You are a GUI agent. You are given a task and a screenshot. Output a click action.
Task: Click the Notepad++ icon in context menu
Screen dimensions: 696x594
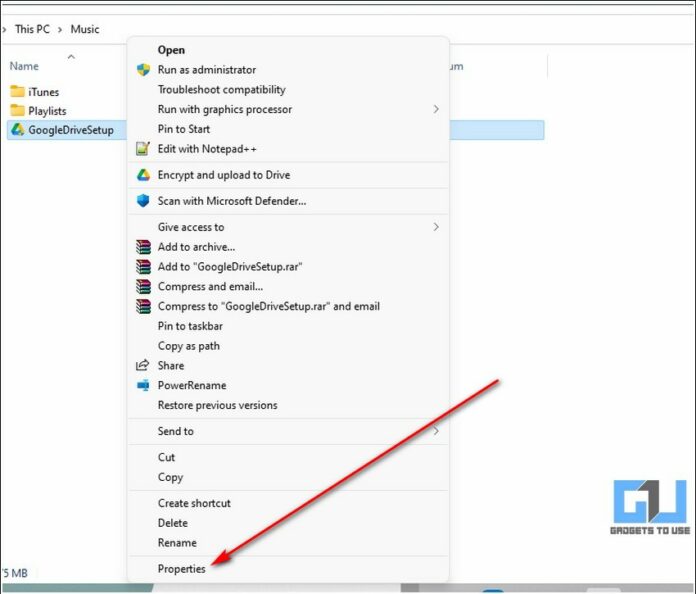143,149
